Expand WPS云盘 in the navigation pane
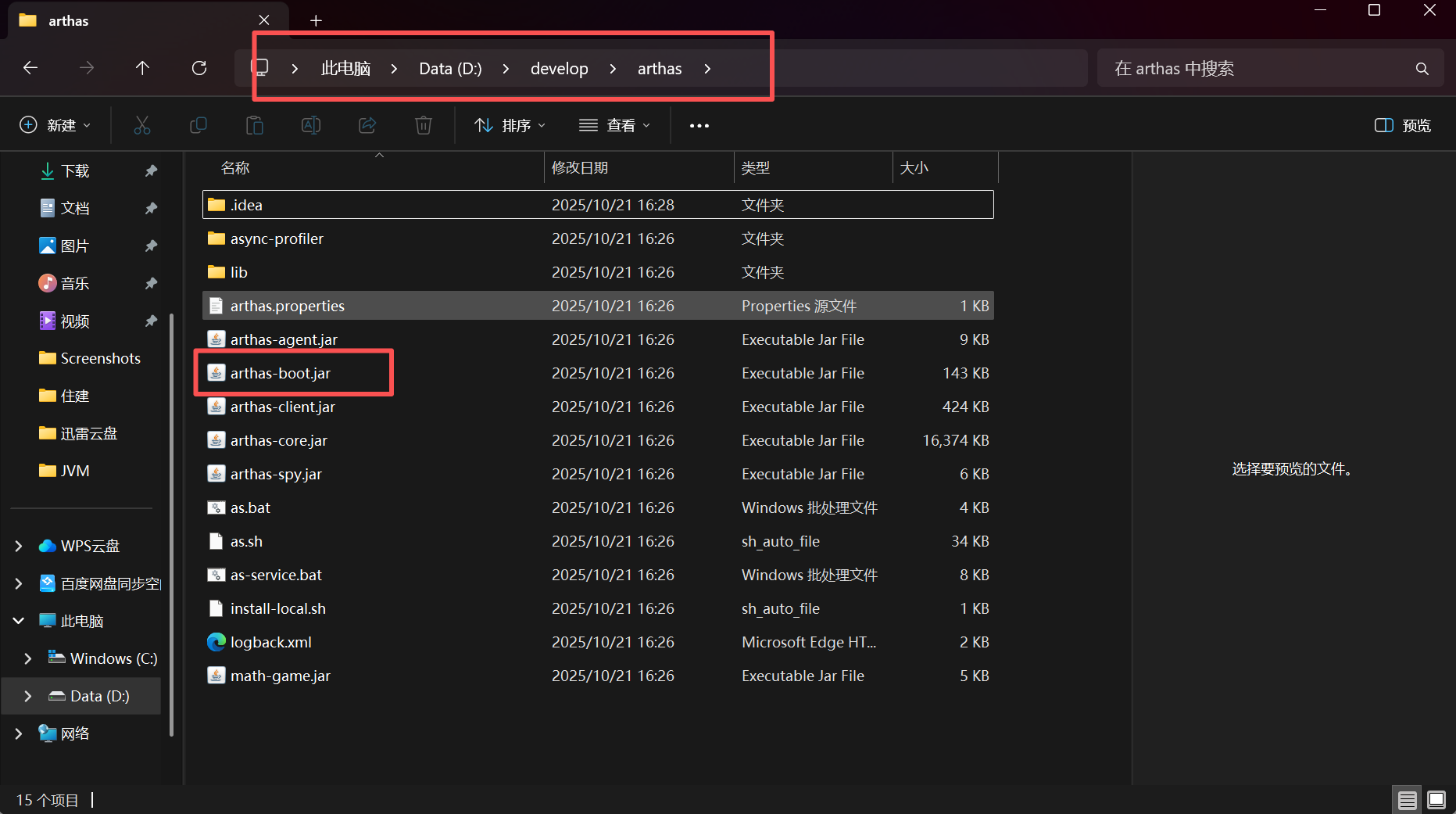This screenshot has height=814, width=1456. 19,546
